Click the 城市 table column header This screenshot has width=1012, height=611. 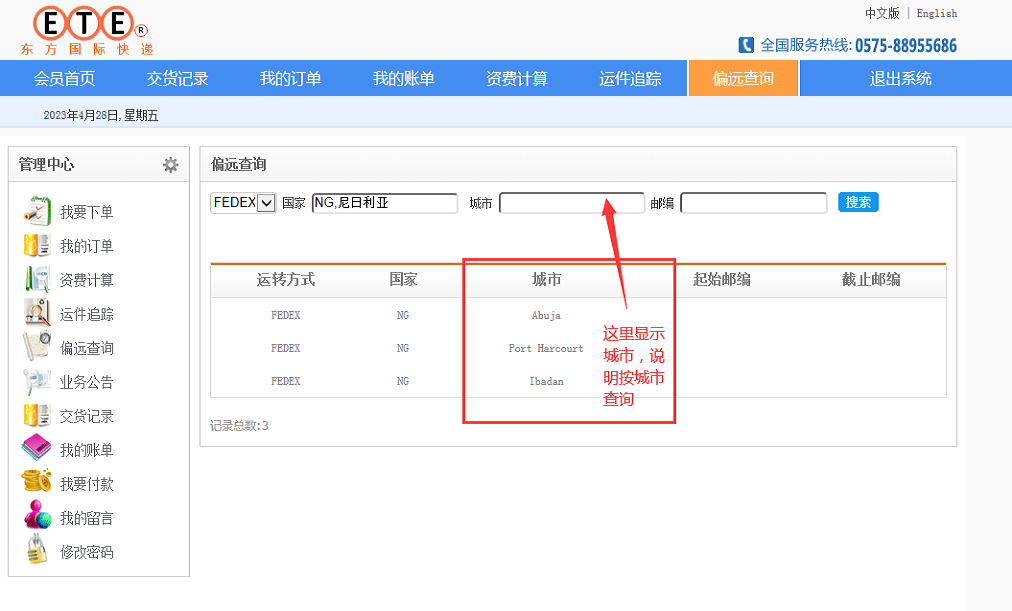pos(546,279)
